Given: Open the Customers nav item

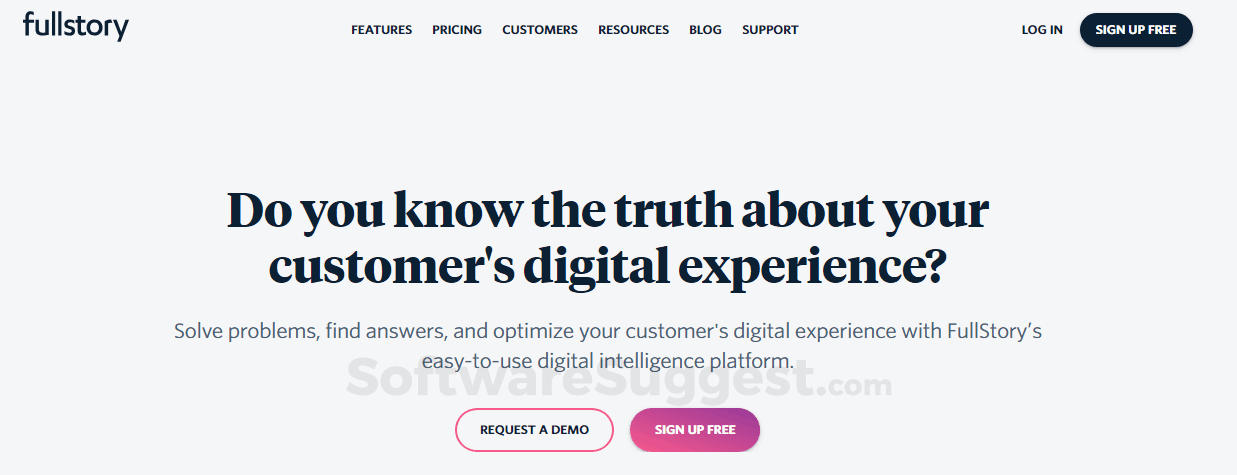Looking at the screenshot, I should pos(540,30).
